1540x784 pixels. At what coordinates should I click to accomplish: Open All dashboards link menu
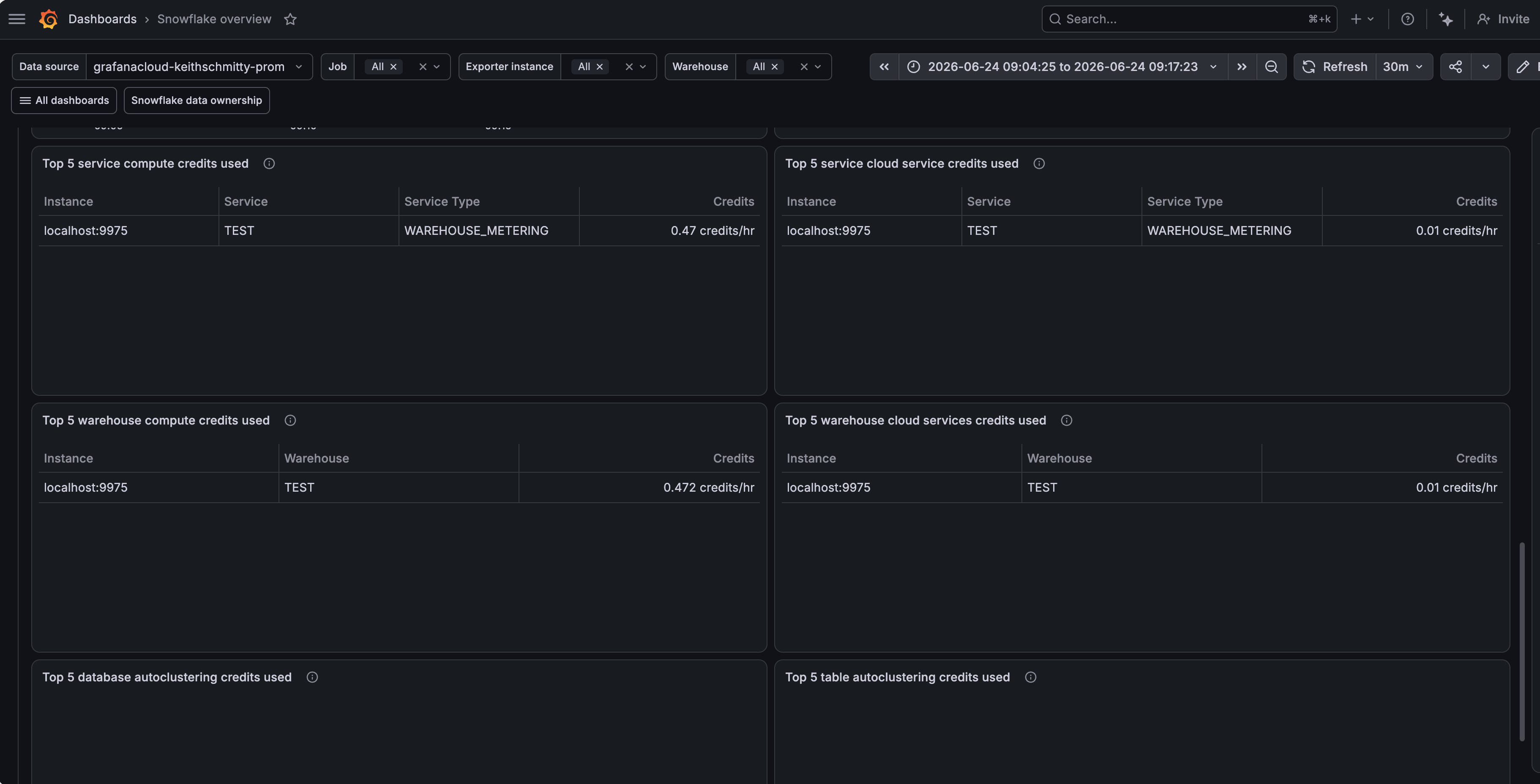click(x=64, y=101)
